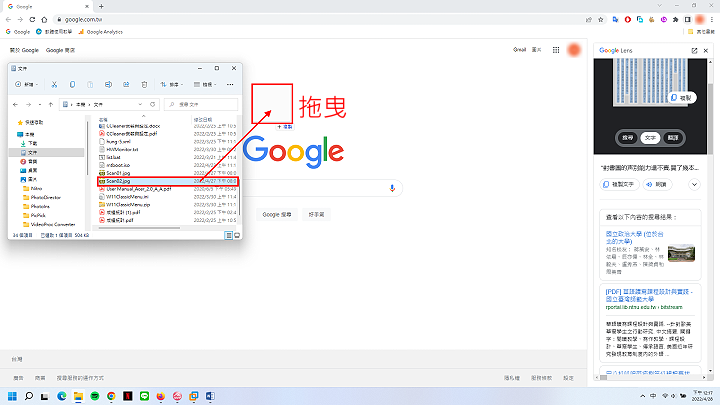Refresh the Explorer folder view
This screenshot has height=405, width=720.
(153, 105)
